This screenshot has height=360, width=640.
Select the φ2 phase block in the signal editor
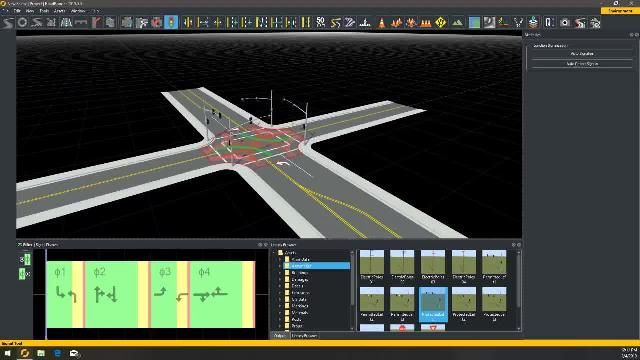[x=111, y=294]
